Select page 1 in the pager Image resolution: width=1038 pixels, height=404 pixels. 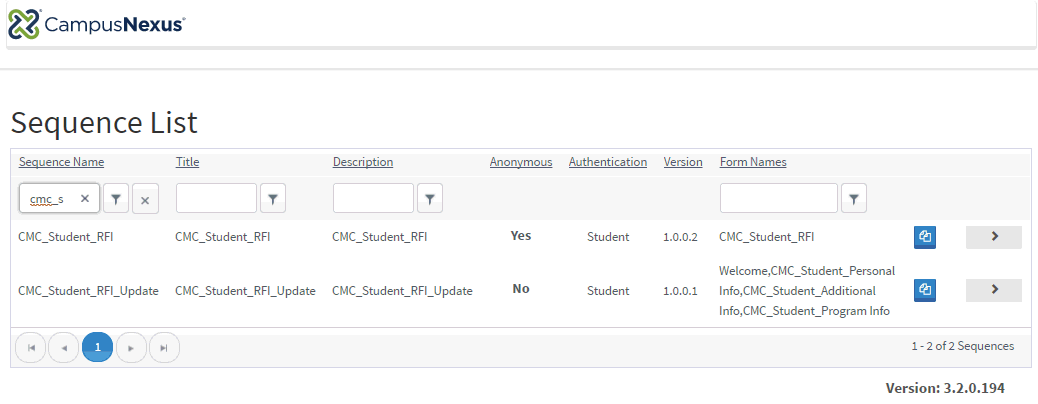97,347
